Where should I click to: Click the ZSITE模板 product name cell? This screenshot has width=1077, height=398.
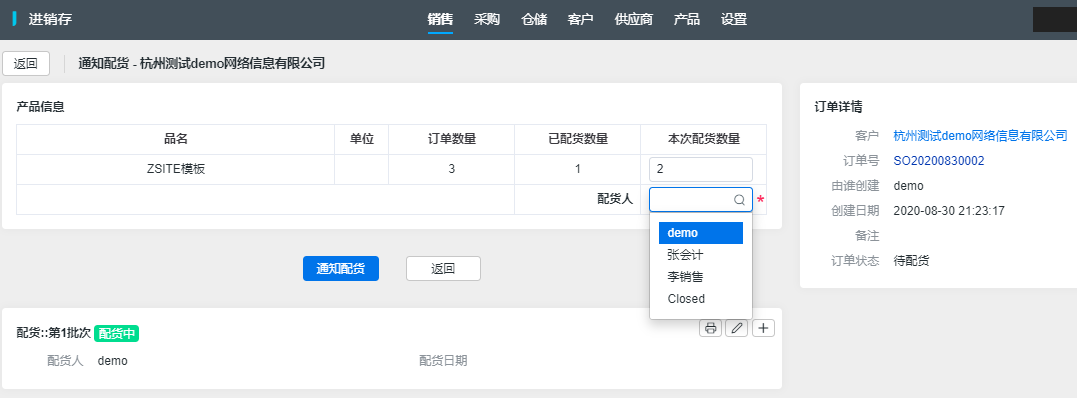(175, 169)
